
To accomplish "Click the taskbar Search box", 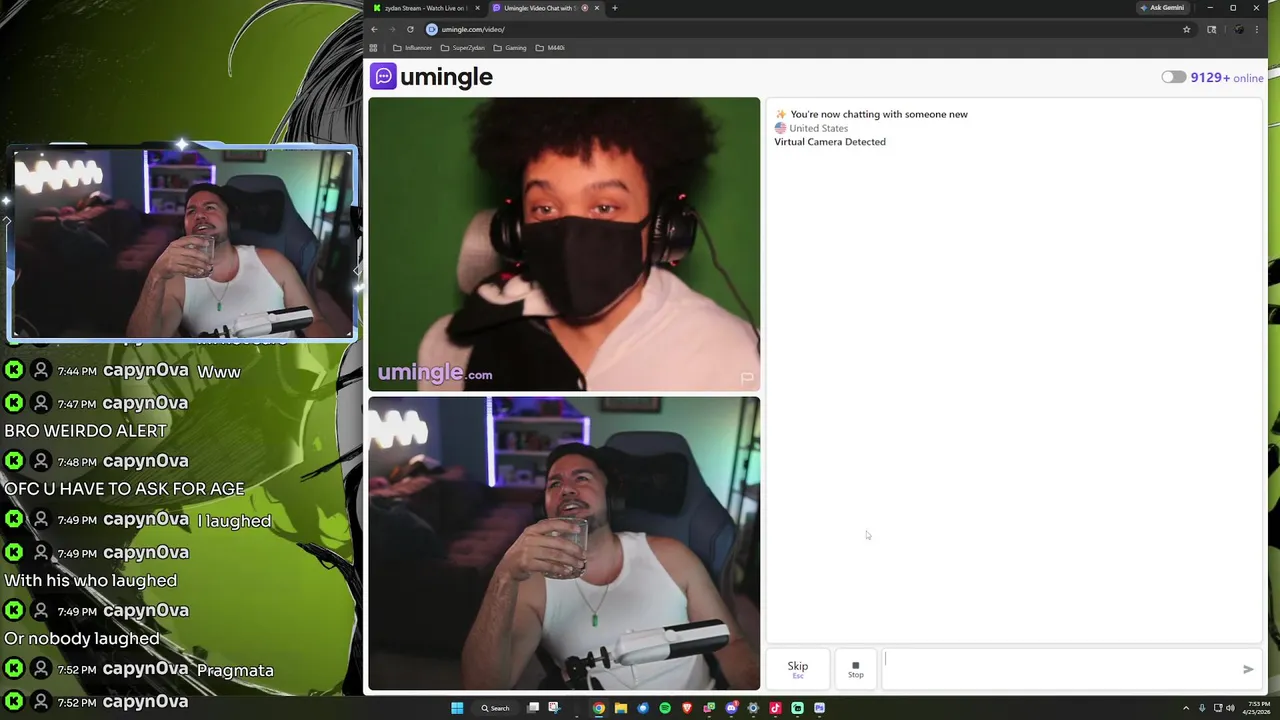I will 497,708.
